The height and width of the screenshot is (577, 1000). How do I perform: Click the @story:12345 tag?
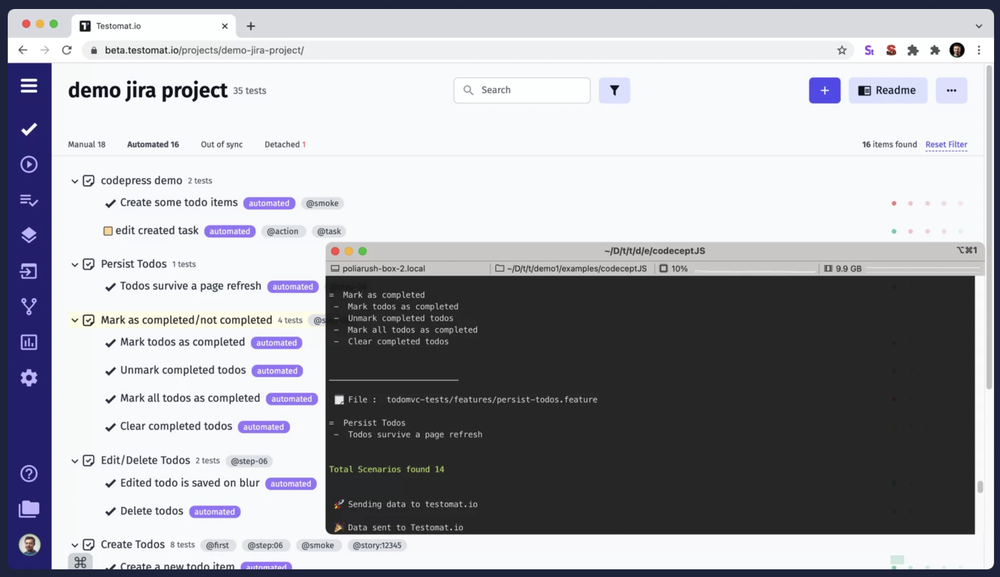pyautogui.click(x=377, y=545)
